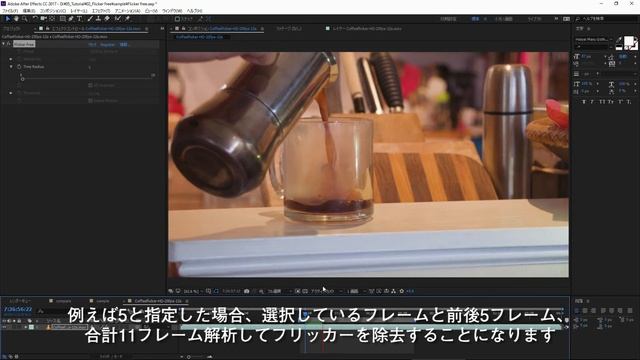Switch to the compare timeline tab
Image resolution: width=640 pixels, height=360 pixels.
tap(63, 301)
